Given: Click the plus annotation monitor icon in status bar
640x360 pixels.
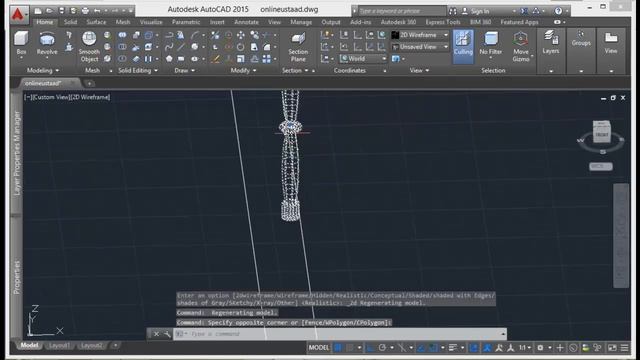Looking at the screenshot, I should 560,348.
